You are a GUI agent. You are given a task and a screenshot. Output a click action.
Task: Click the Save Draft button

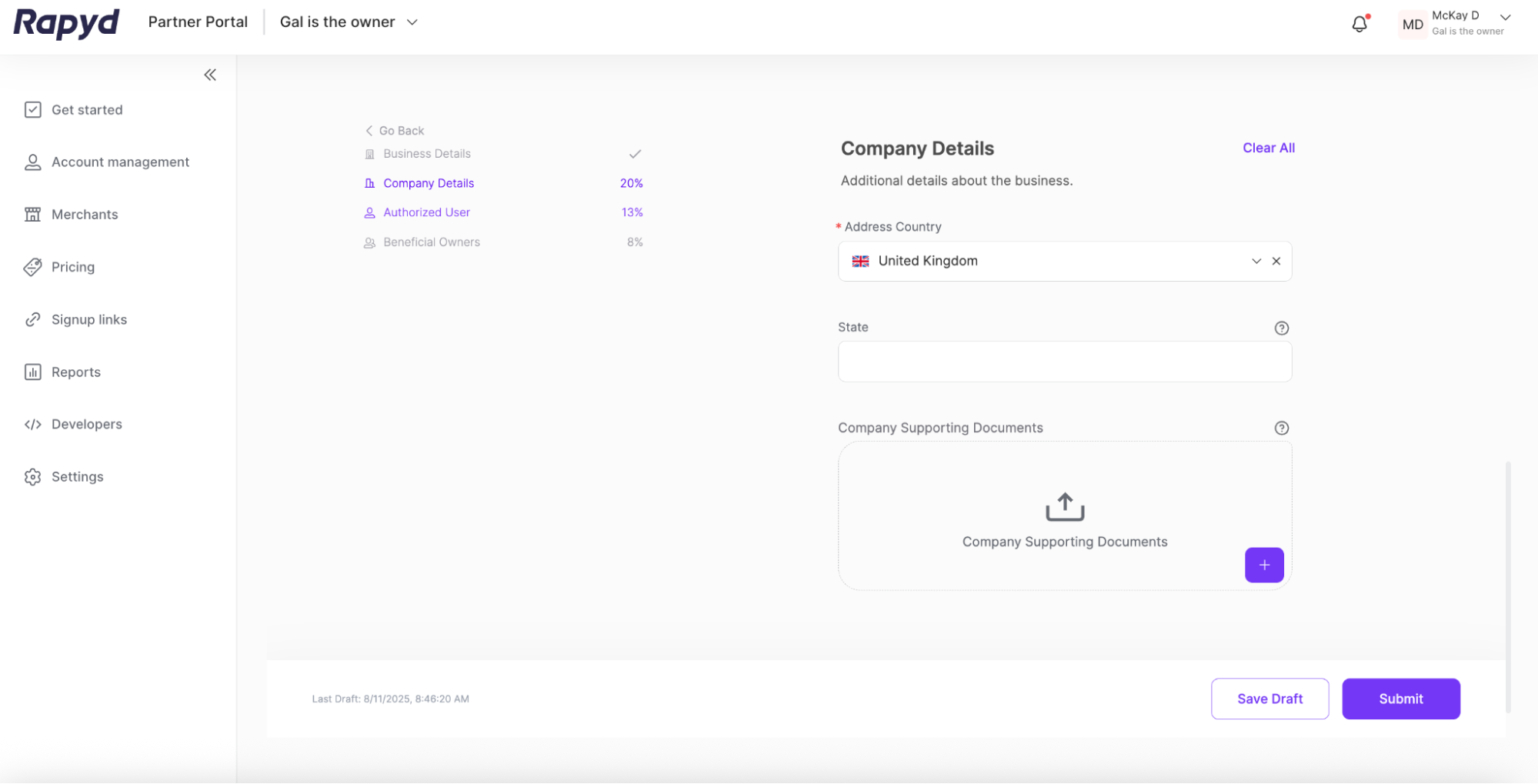click(x=1269, y=699)
